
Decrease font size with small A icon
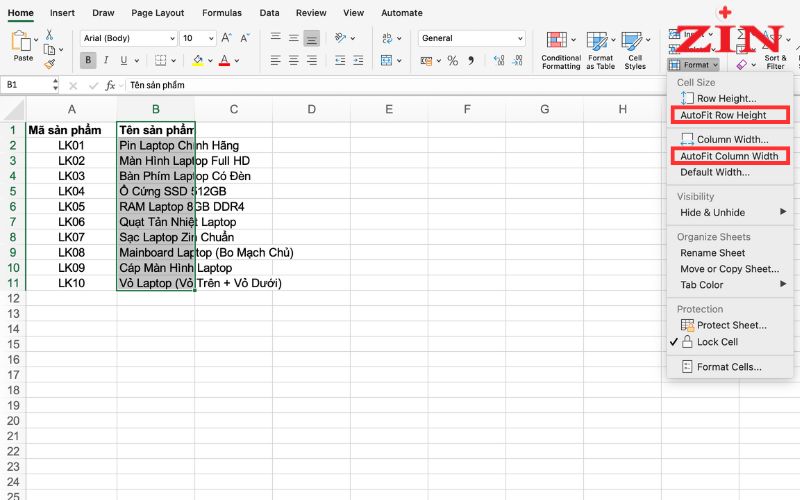[245, 38]
